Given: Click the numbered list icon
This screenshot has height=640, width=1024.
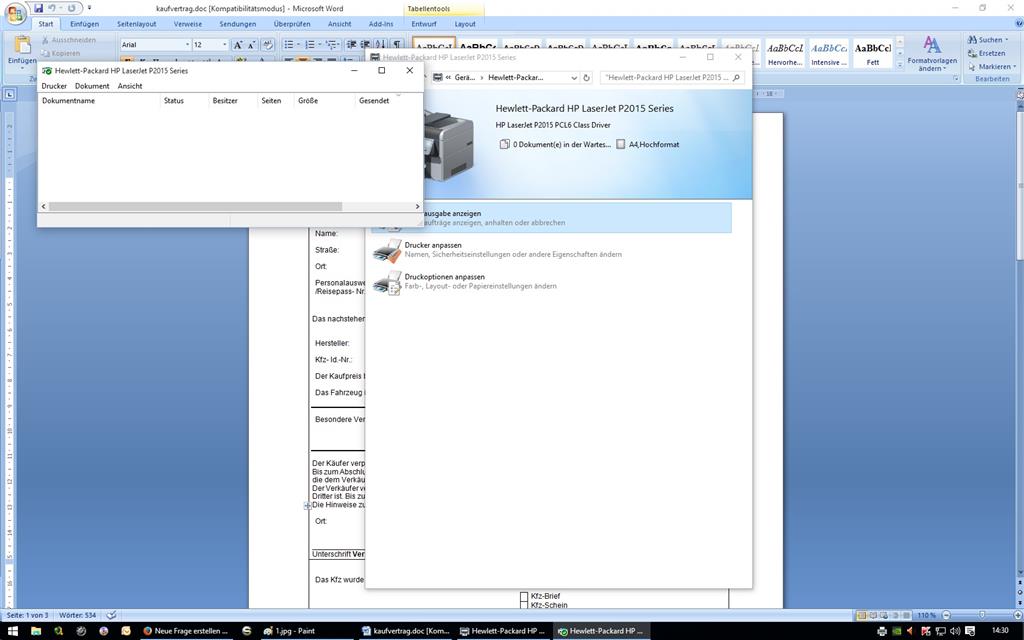Looking at the screenshot, I should [x=310, y=44].
